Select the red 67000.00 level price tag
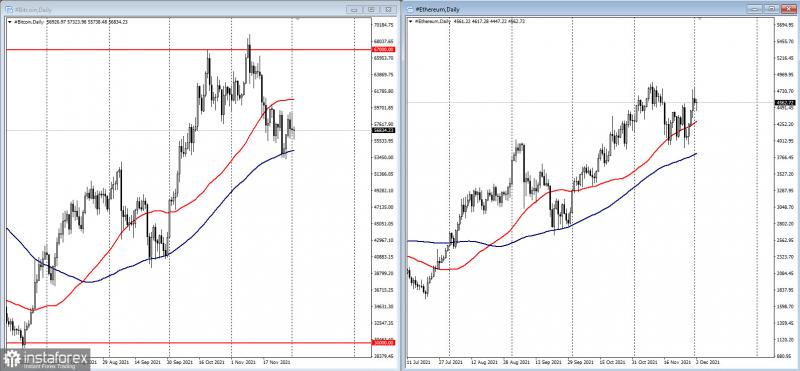 (384, 50)
